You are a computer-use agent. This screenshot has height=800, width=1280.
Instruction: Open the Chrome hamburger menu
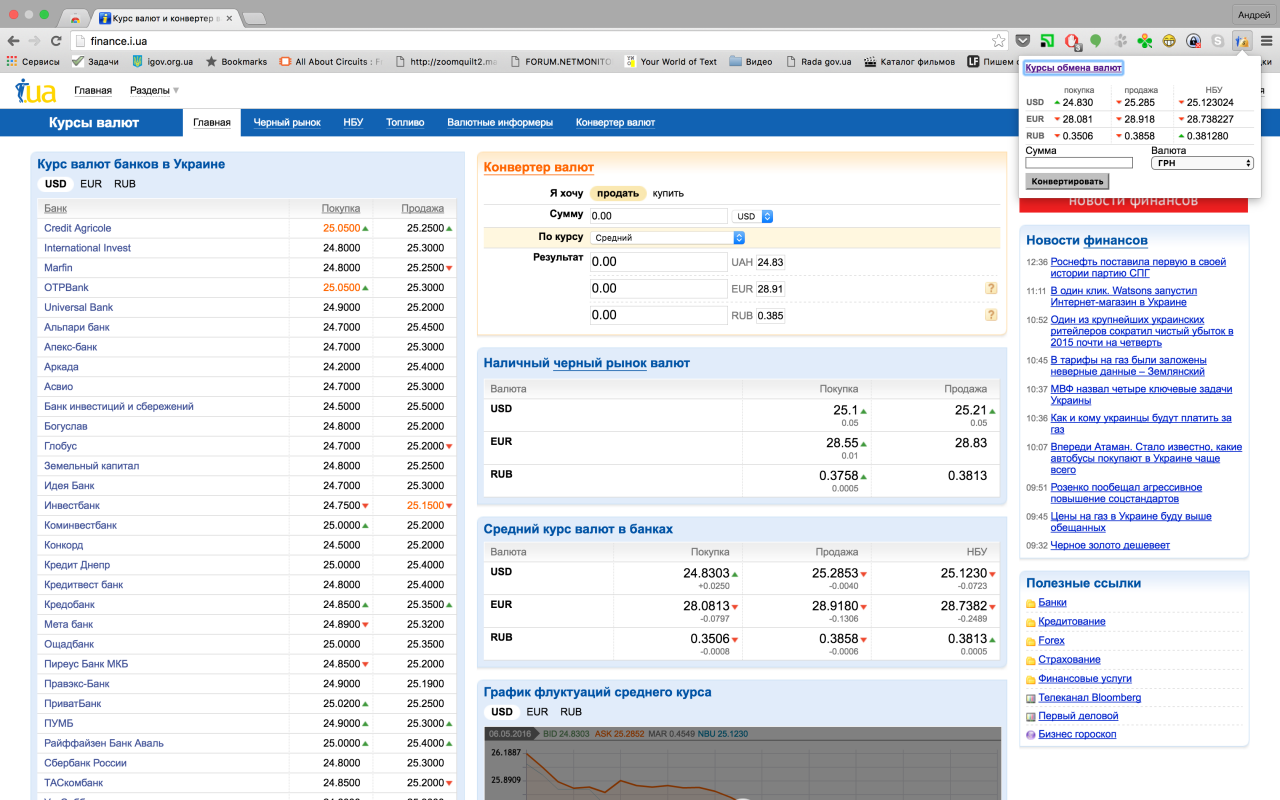pyautogui.click(x=1266, y=41)
